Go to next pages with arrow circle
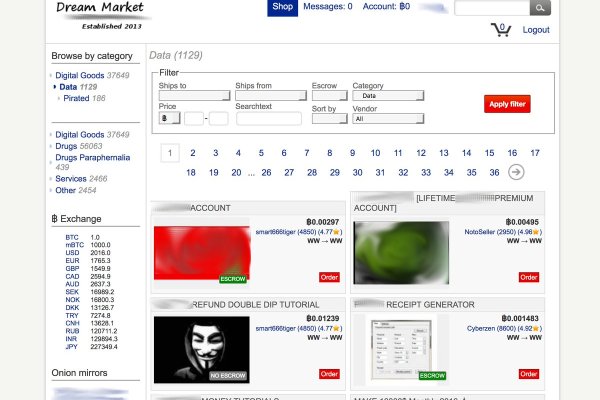Screen dimensions: 600x400 click(x=516, y=172)
